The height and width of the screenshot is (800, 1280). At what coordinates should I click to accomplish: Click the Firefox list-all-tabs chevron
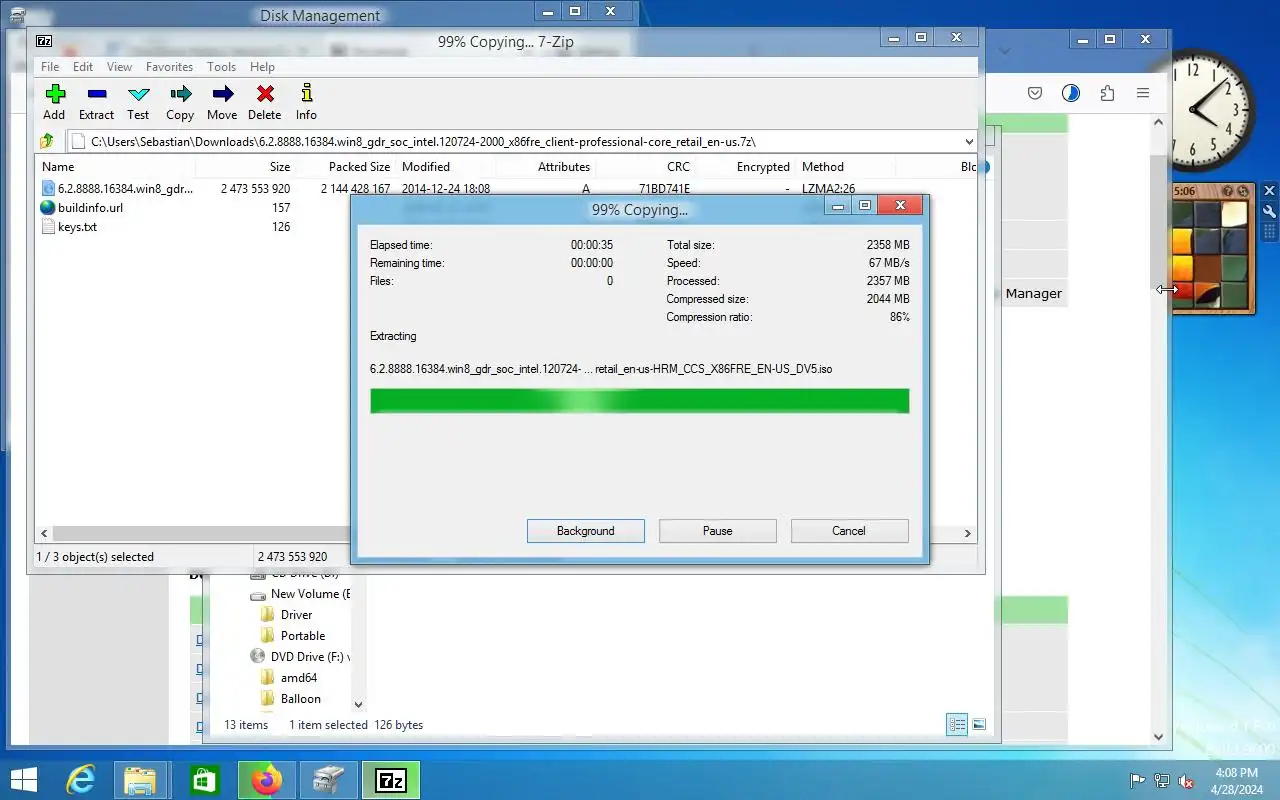pyautogui.click(x=1005, y=50)
